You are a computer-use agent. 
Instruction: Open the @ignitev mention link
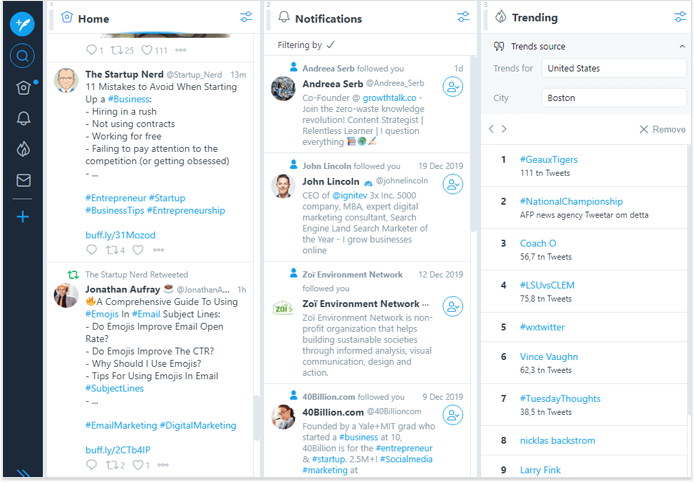coord(350,195)
